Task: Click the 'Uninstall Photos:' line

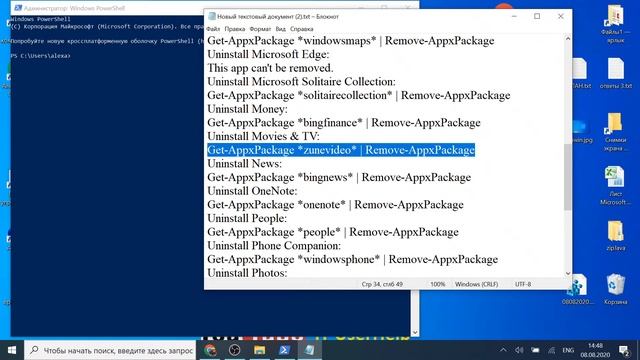Action: tap(247, 273)
